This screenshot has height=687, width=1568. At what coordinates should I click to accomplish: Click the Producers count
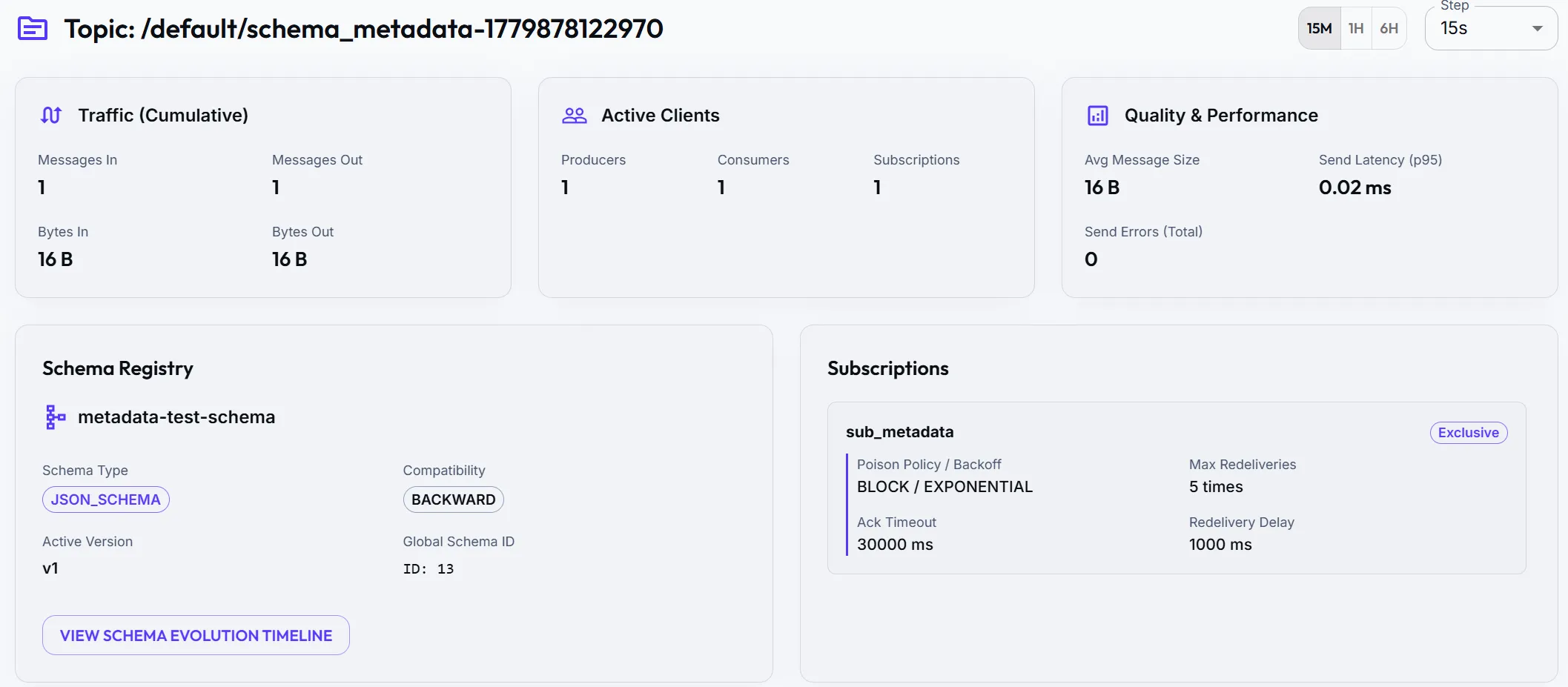(565, 187)
